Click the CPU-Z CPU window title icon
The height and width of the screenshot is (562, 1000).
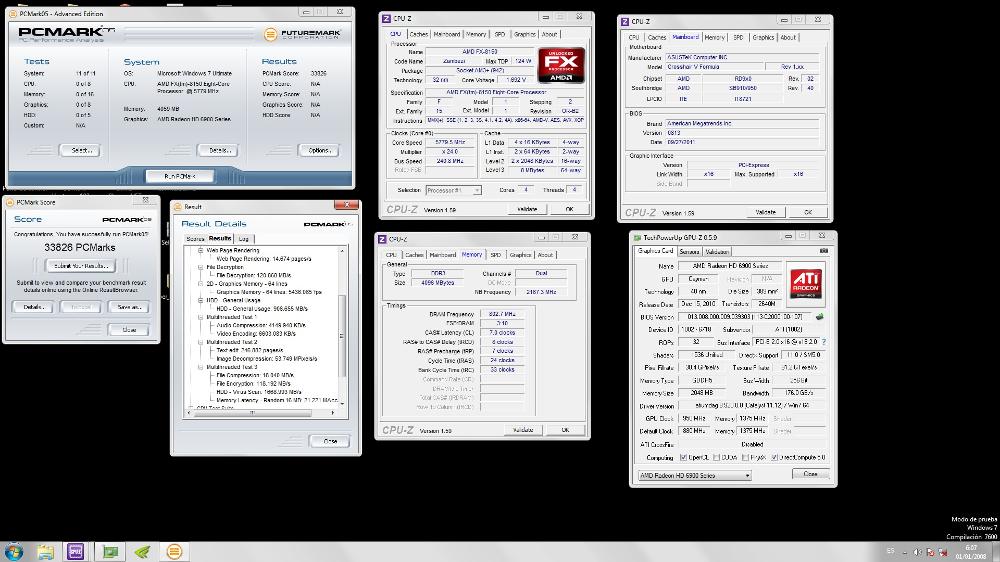(x=386, y=18)
